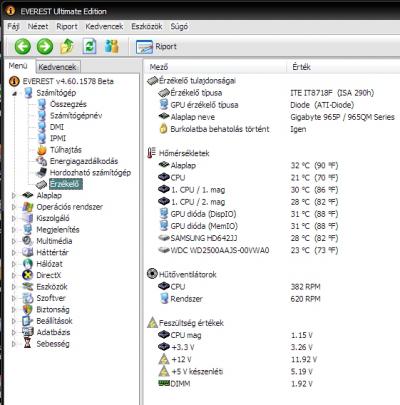
Task: Click the Up level arrow icon
Action: (x=67, y=46)
